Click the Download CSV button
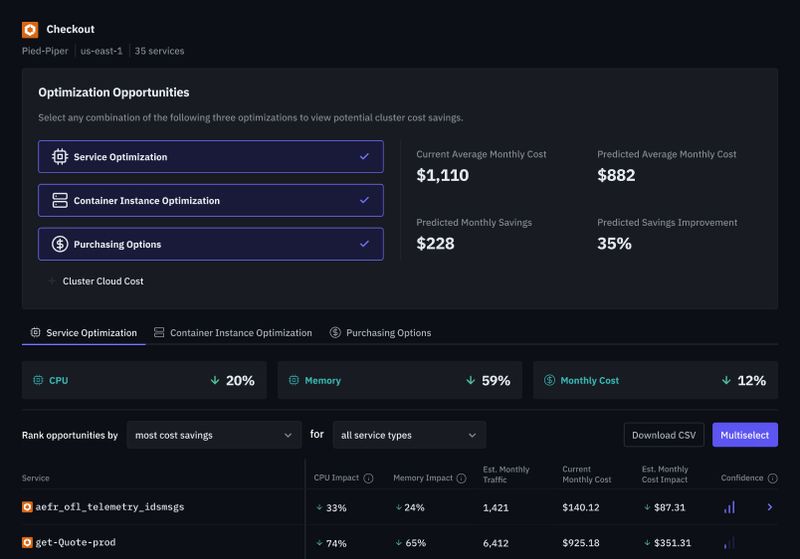The height and width of the screenshot is (559, 800). (664, 435)
